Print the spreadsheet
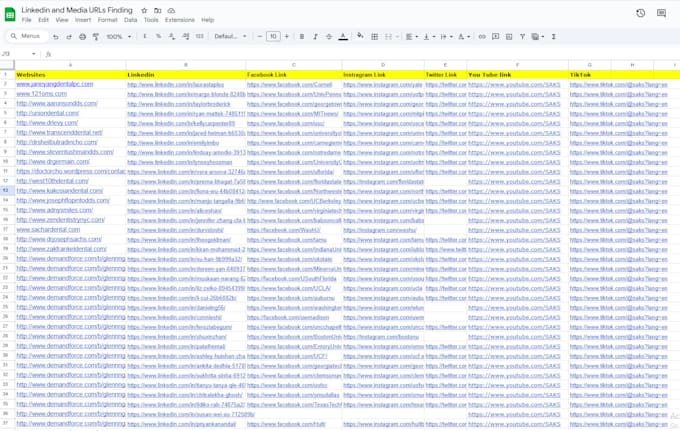The height and width of the screenshot is (431, 680). tap(82, 37)
